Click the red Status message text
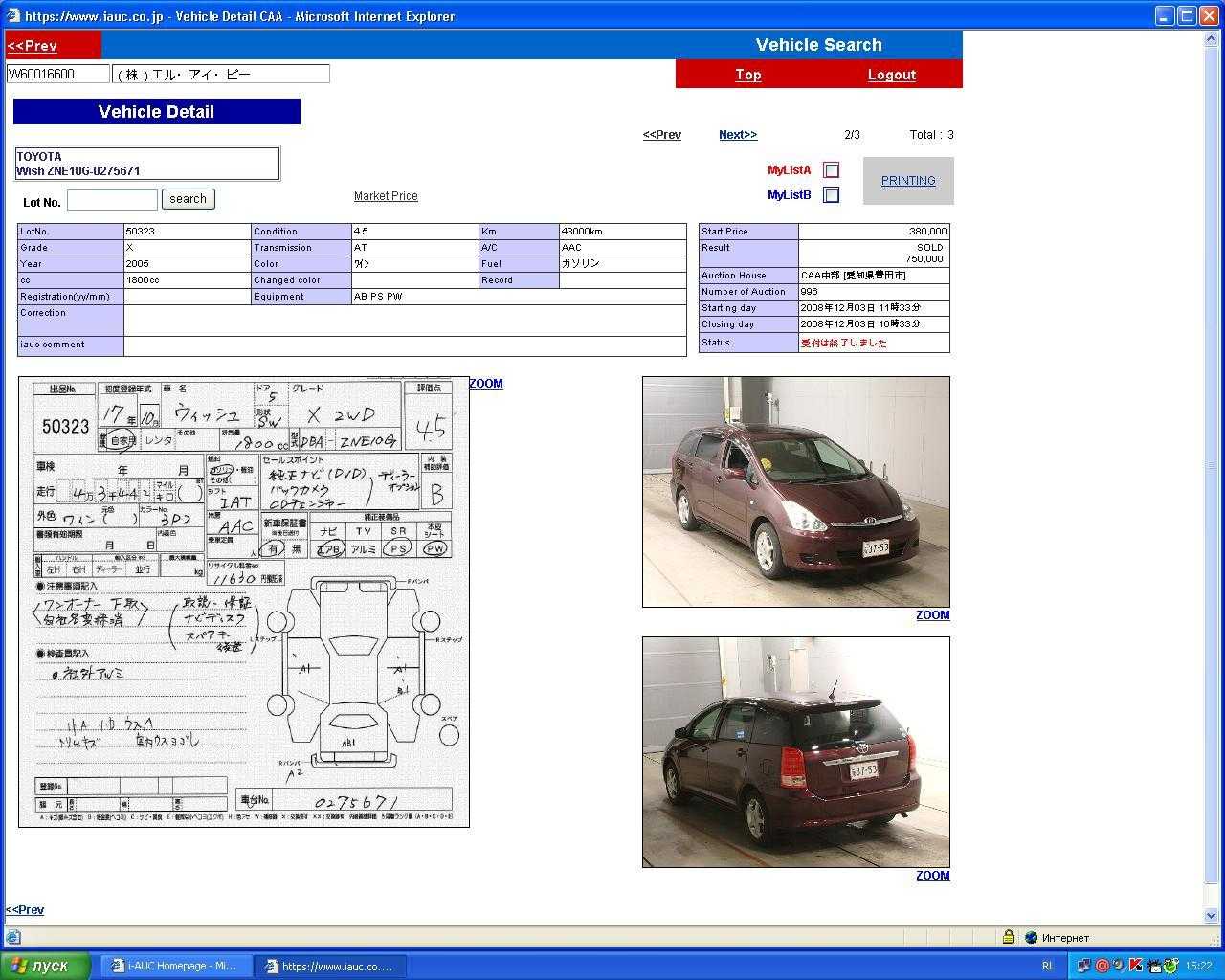 (844, 343)
